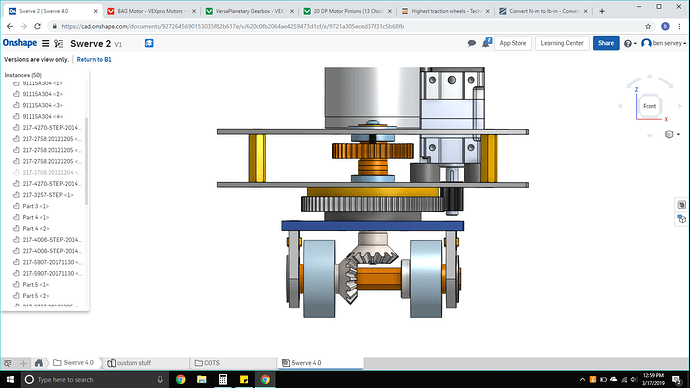Image resolution: width=690 pixels, height=388 pixels.
Task: Open the Onshape hamburger menu
Action: click(x=45, y=43)
